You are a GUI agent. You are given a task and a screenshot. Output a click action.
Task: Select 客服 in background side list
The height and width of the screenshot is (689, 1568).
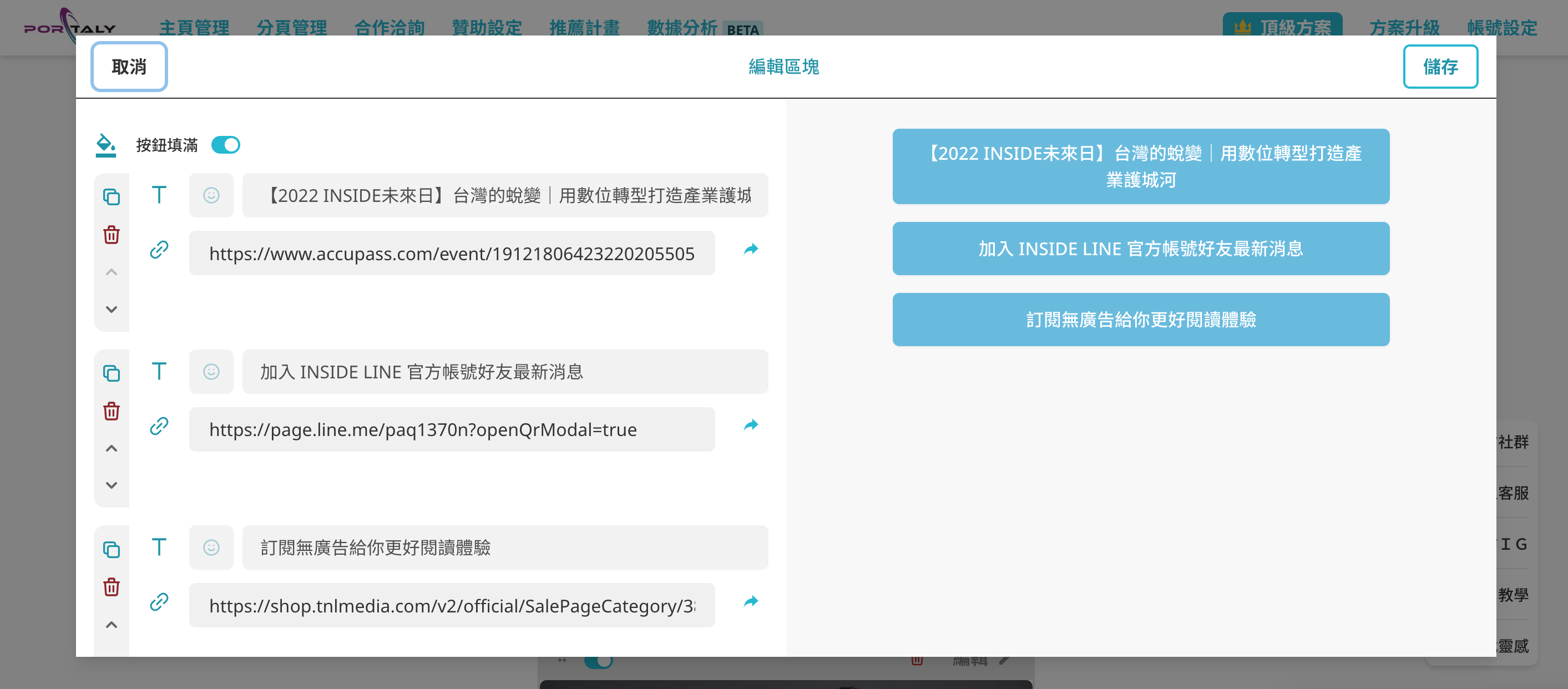[x=1513, y=493]
